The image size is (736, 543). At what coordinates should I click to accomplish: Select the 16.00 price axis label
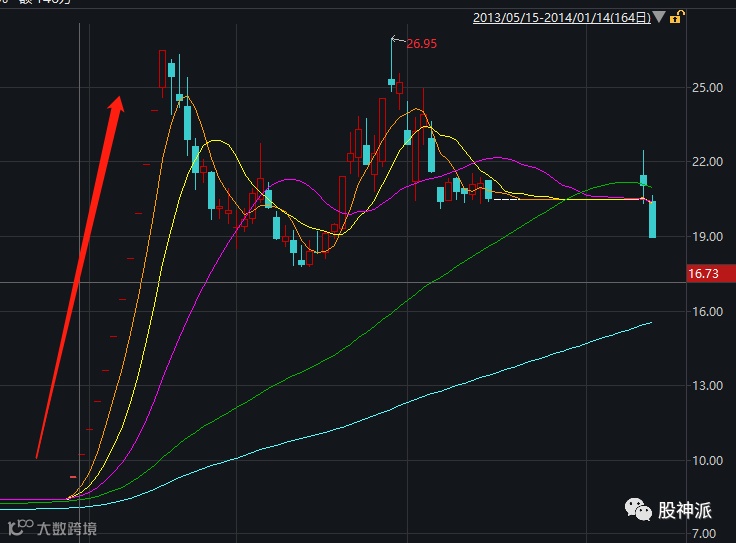click(x=707, y=312)
